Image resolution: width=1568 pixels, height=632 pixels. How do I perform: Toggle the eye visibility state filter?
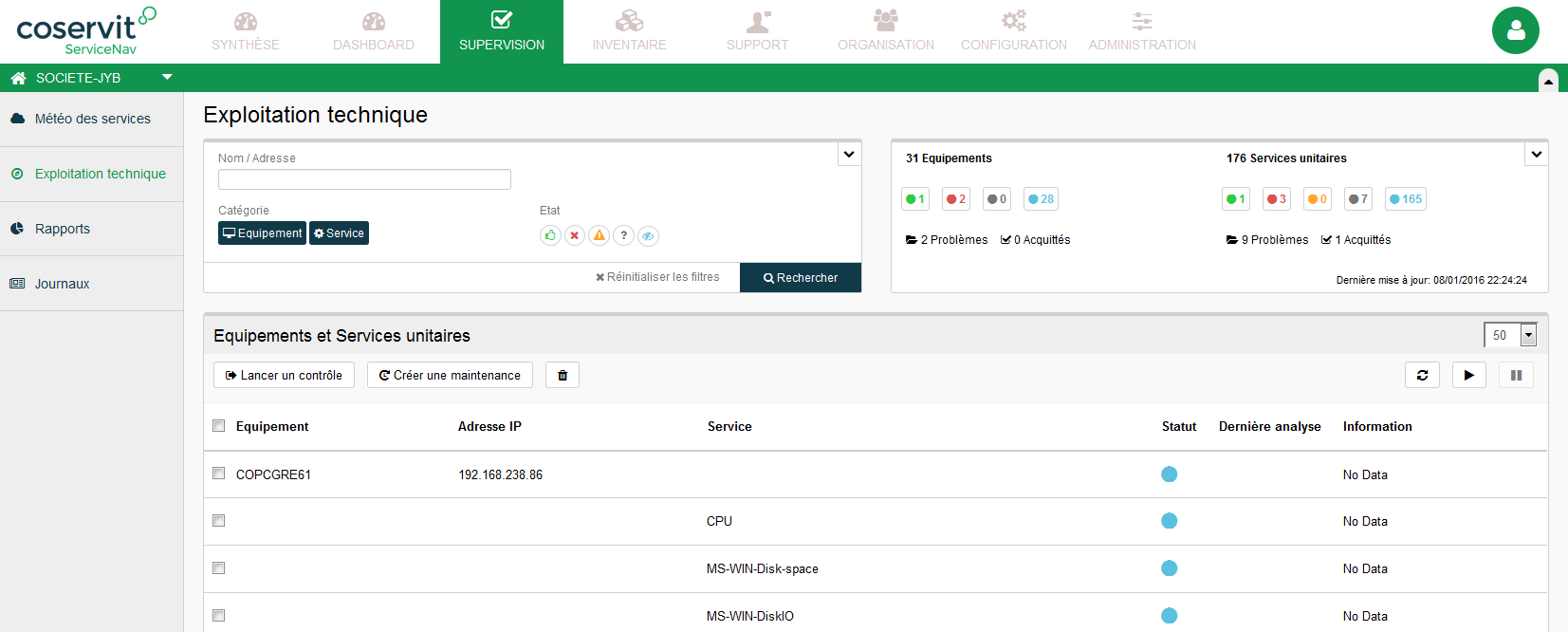649,235
